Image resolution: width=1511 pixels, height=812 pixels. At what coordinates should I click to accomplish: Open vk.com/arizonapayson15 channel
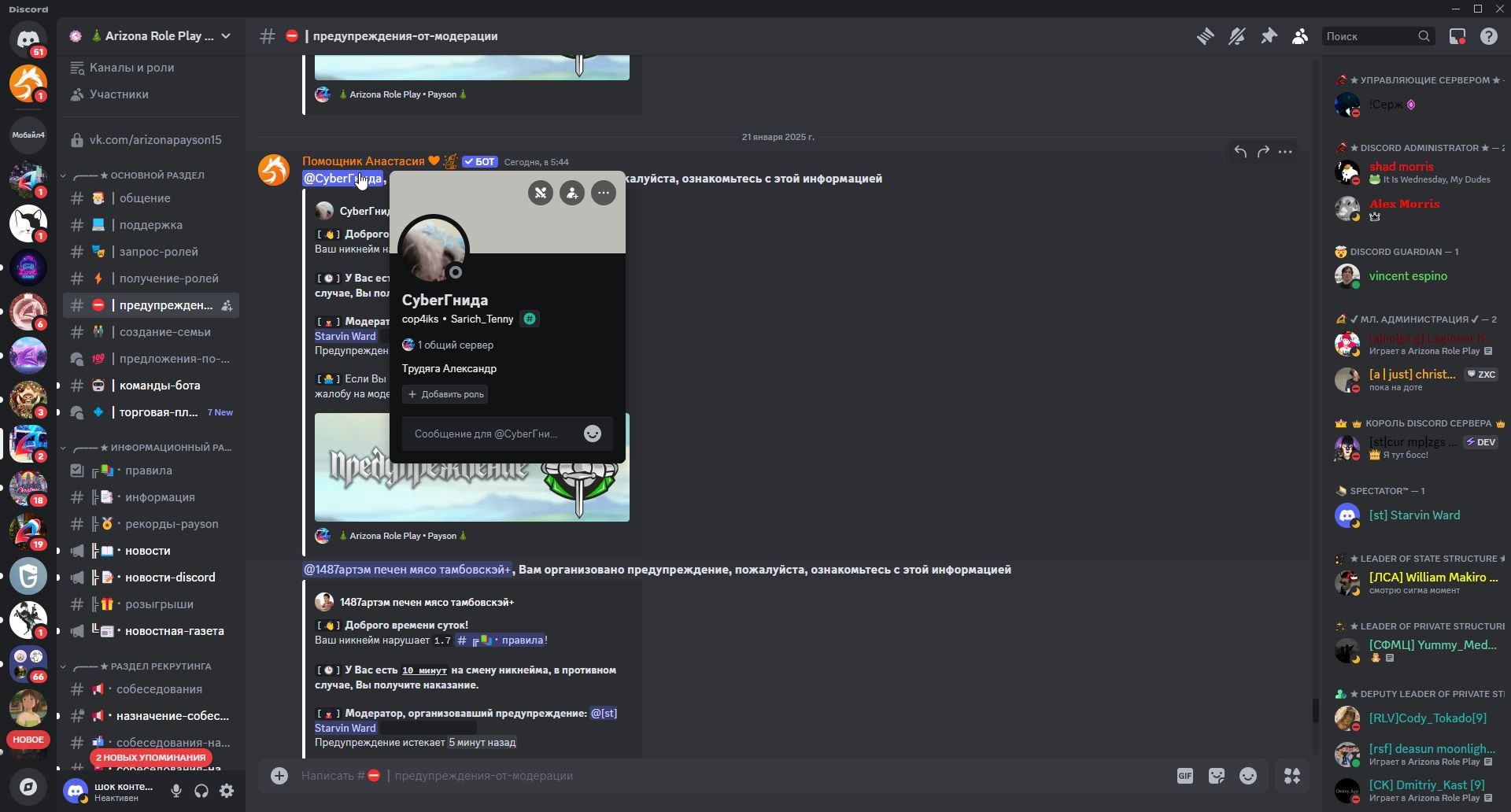(150, 140)
